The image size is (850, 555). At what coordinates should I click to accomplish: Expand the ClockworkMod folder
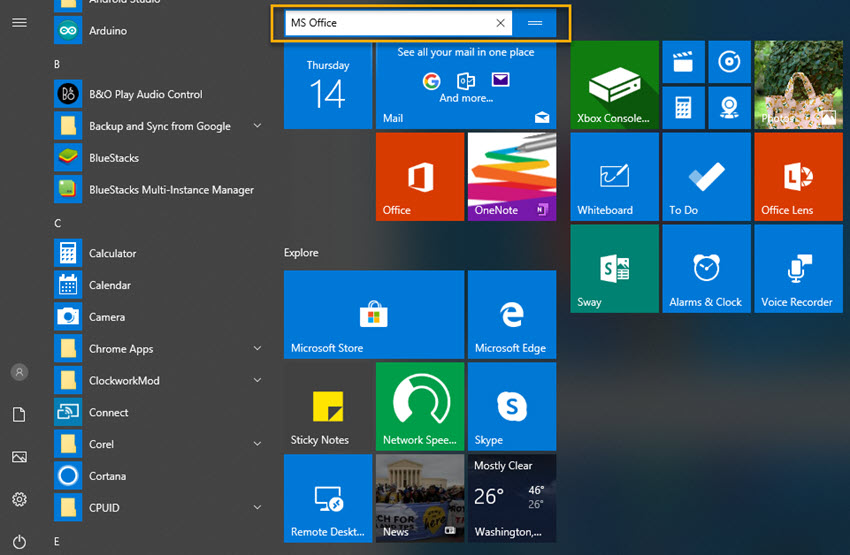click(x=257, y=380)
